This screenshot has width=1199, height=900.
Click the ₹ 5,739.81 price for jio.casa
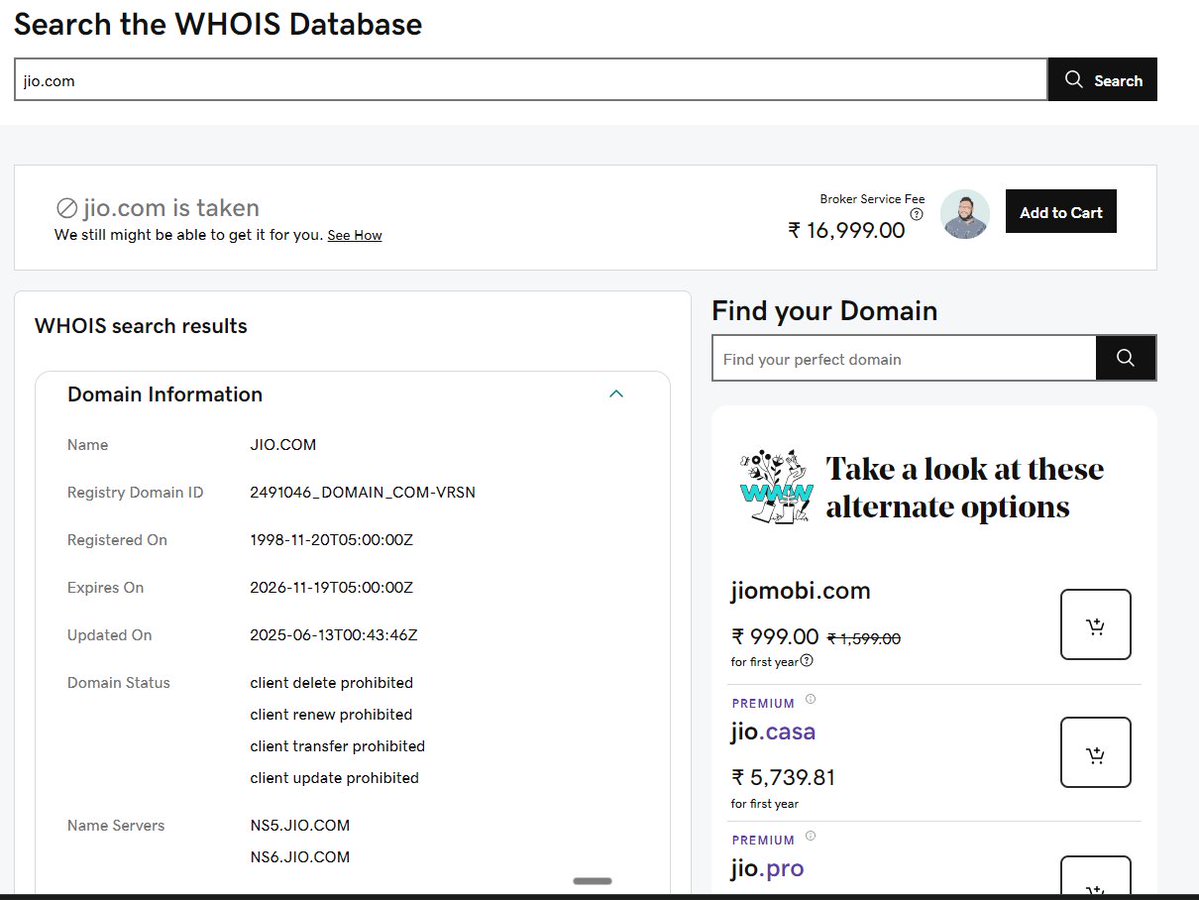click(x=783, y=778)
